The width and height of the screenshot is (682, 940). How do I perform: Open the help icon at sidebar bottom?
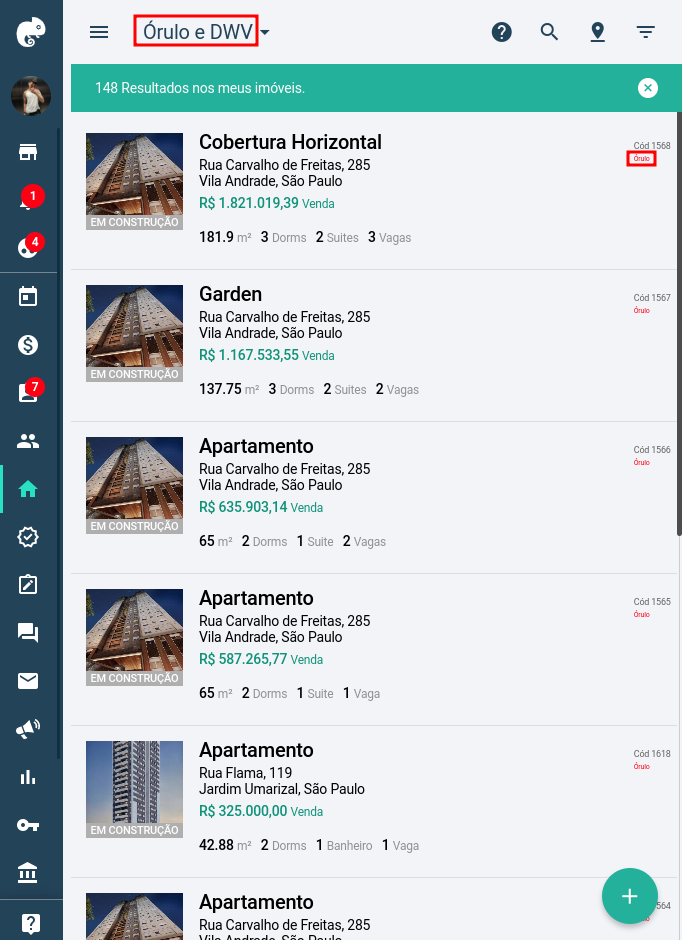(31, 924)
